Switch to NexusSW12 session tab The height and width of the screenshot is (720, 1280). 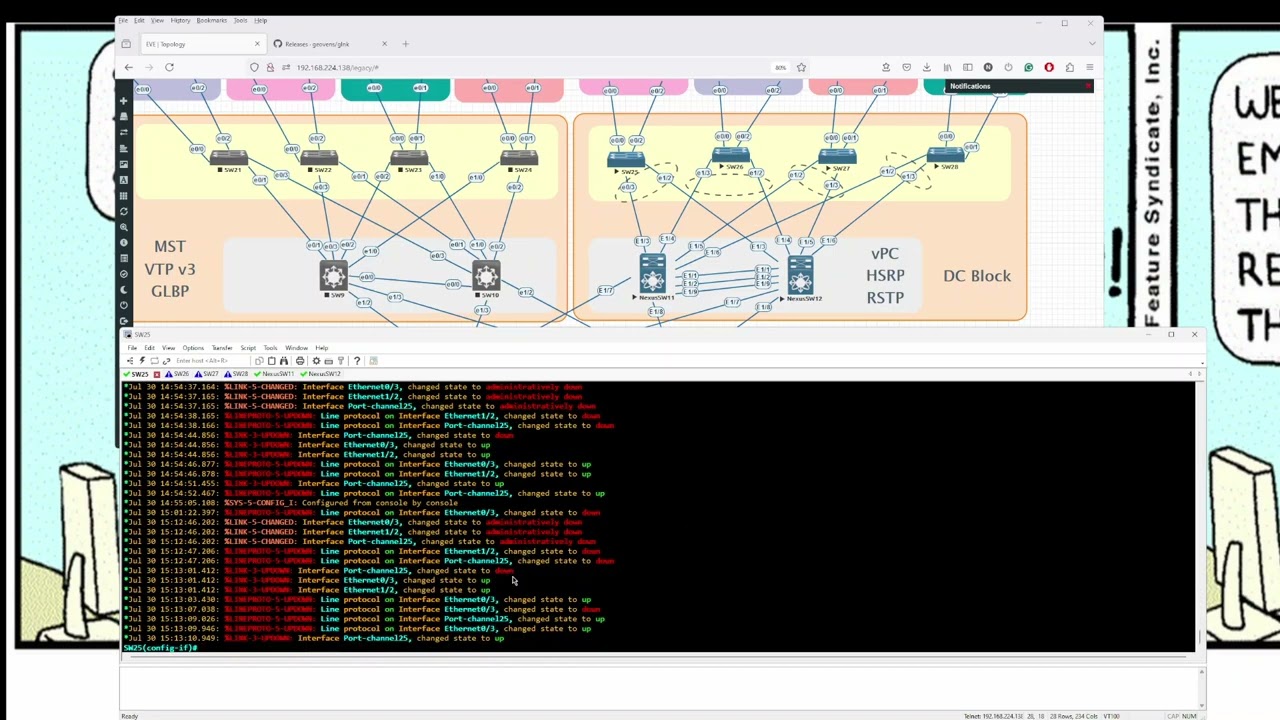coord(320,374)
